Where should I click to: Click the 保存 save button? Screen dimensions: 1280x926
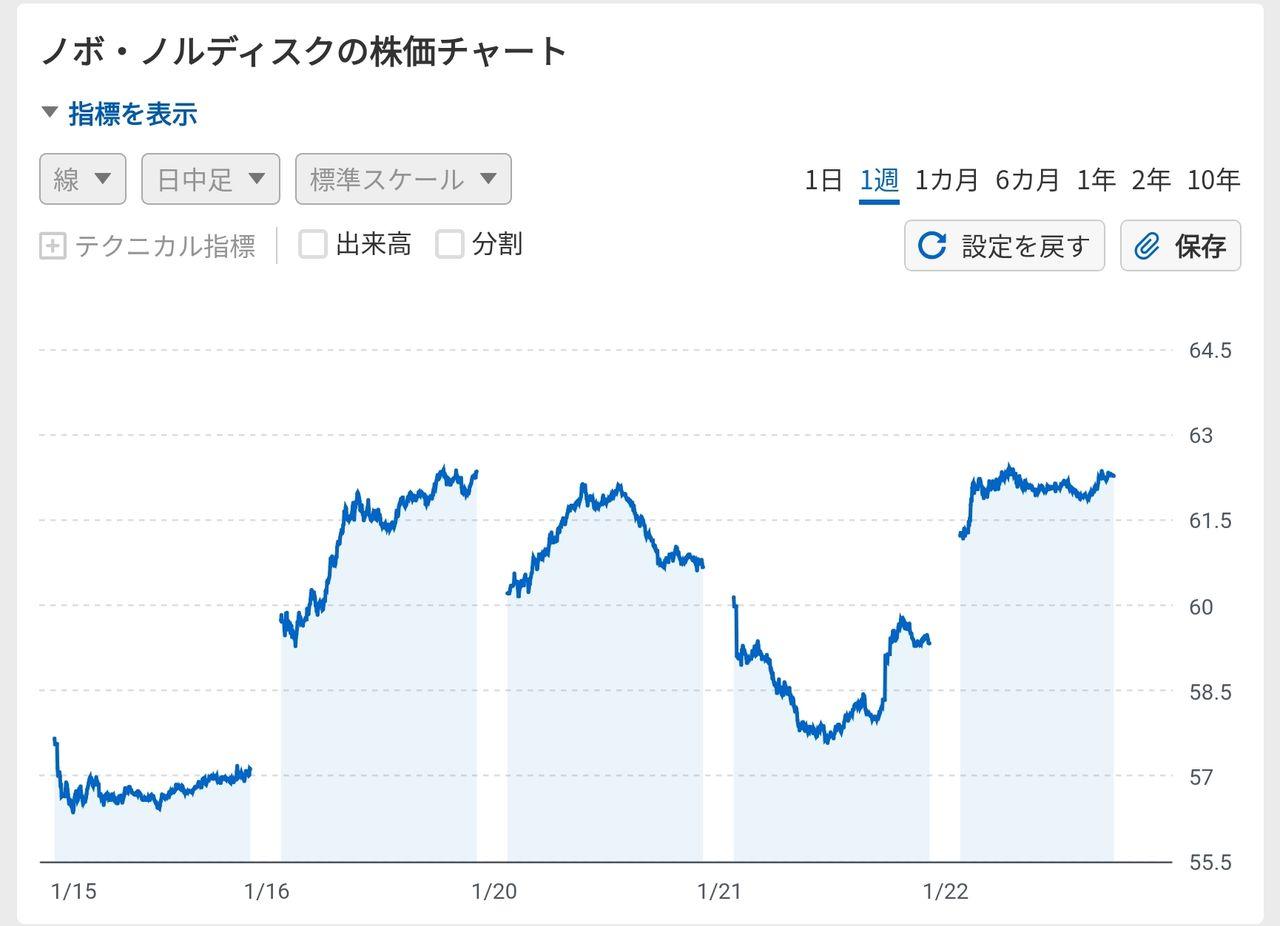coord(1180,245)
